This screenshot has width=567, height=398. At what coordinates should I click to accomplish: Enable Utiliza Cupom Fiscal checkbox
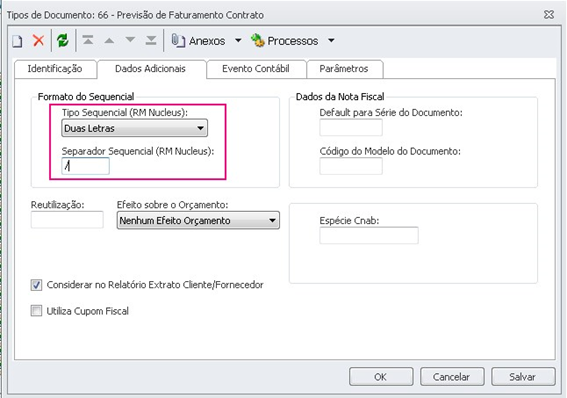click(x=36, y=311)
